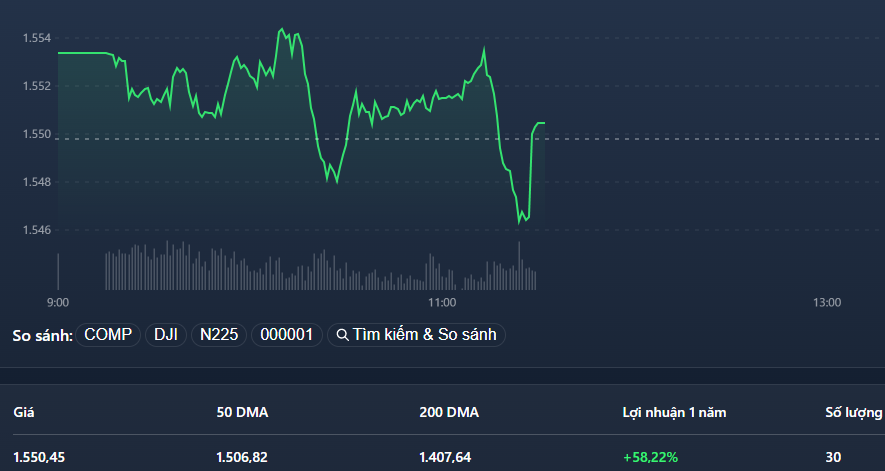Select the 1.550 price axis label

pyautogui.click(x=37, y=134)
